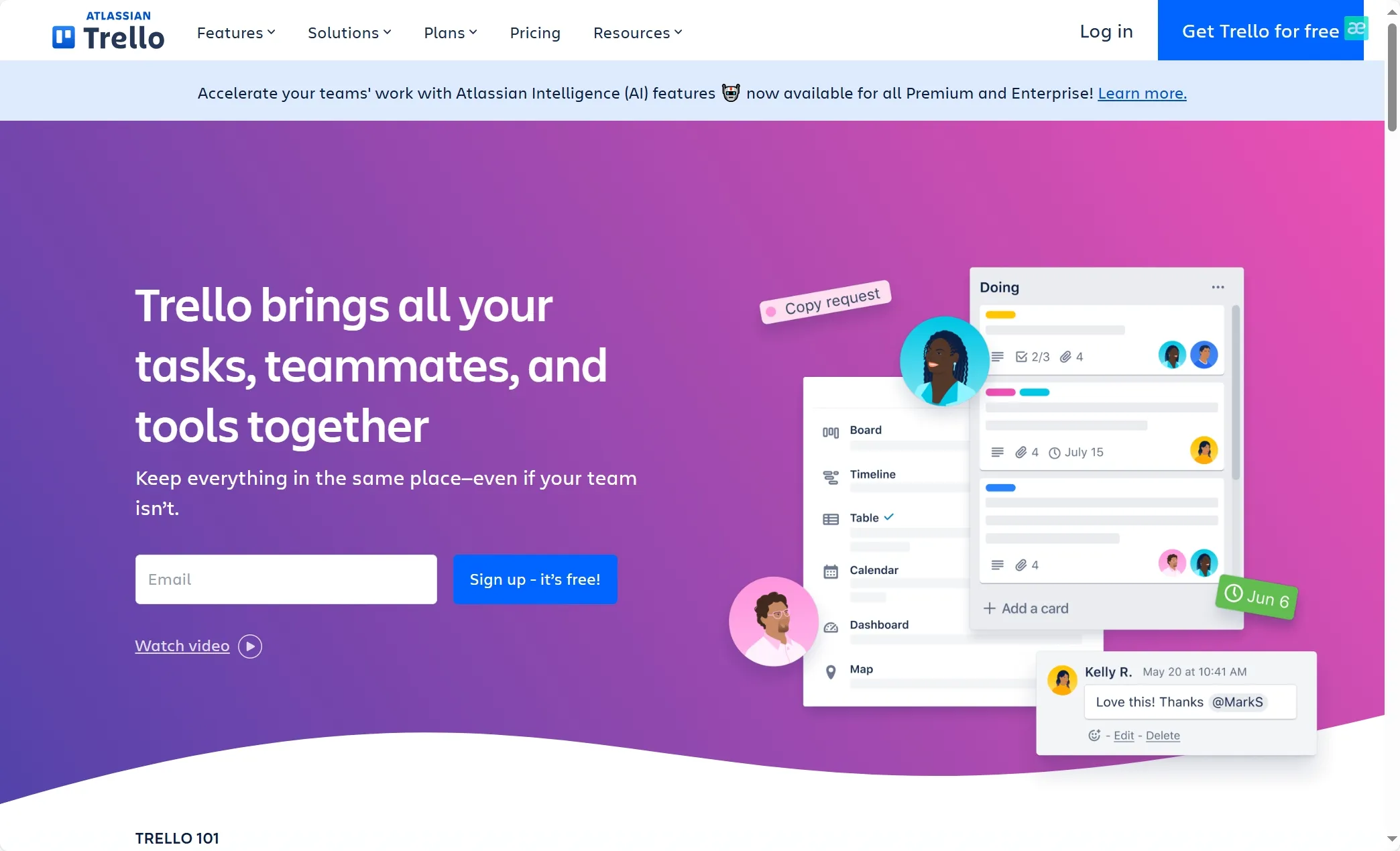
Task: Click the Sign up button
Action: 534,578
